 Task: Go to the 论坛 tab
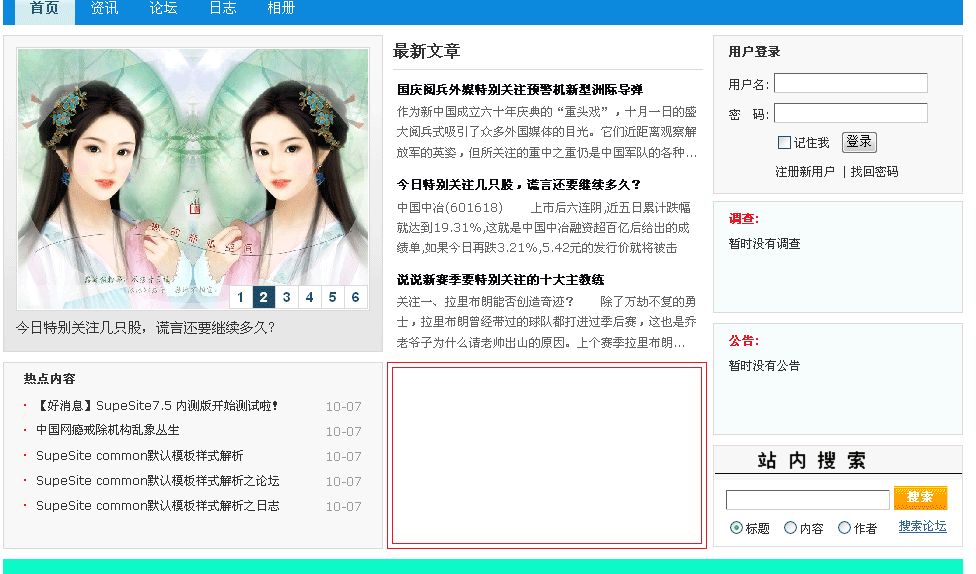pos(163,9)
